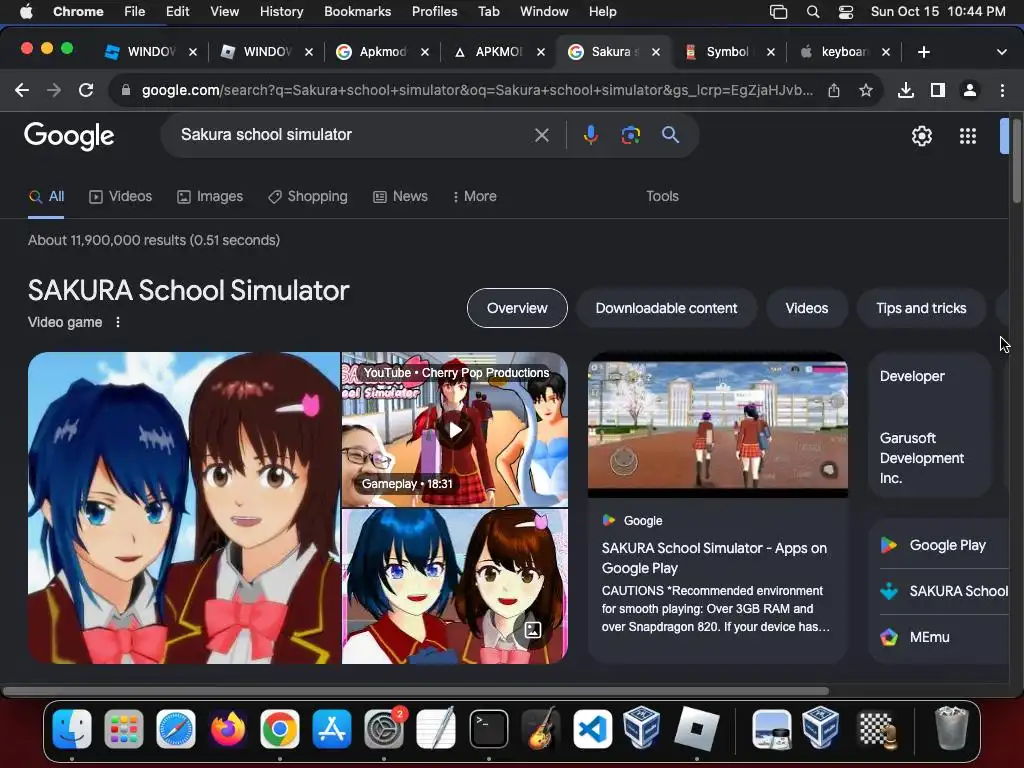Screen dimensions: 1024x768
Task: Click the browser forward arrow
Action: pyautogui.click(x=54, y=90)
